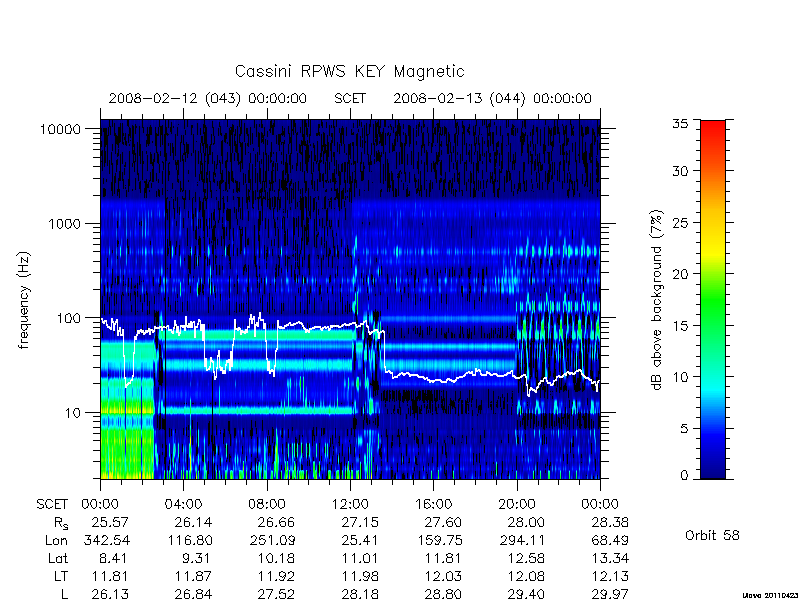This screenshot has height=600, width=800.
Task: Click the 30 value on the color scale
Action: click(680, 171)
